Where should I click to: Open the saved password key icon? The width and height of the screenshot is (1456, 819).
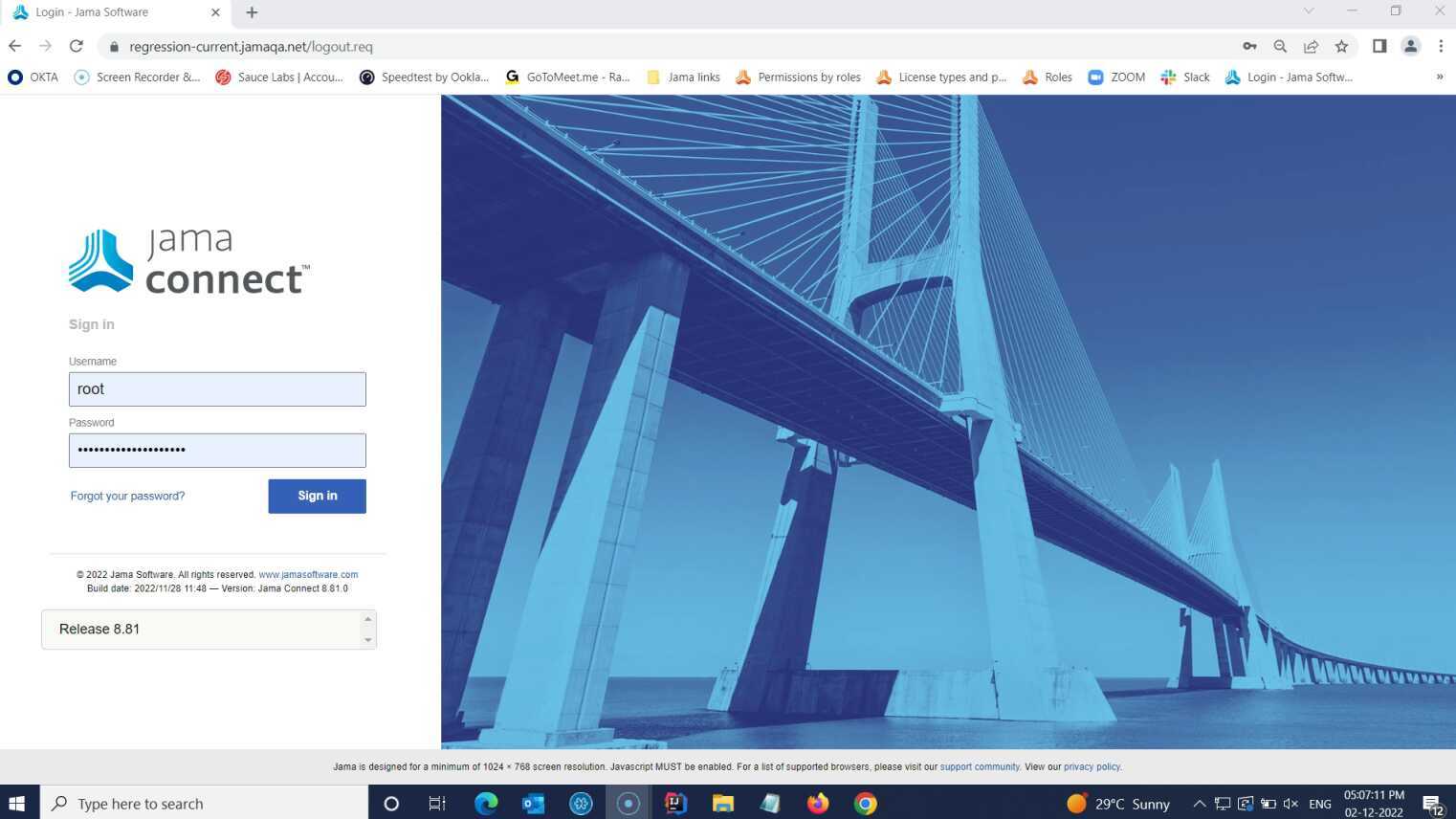click(x=1249, y=46)
